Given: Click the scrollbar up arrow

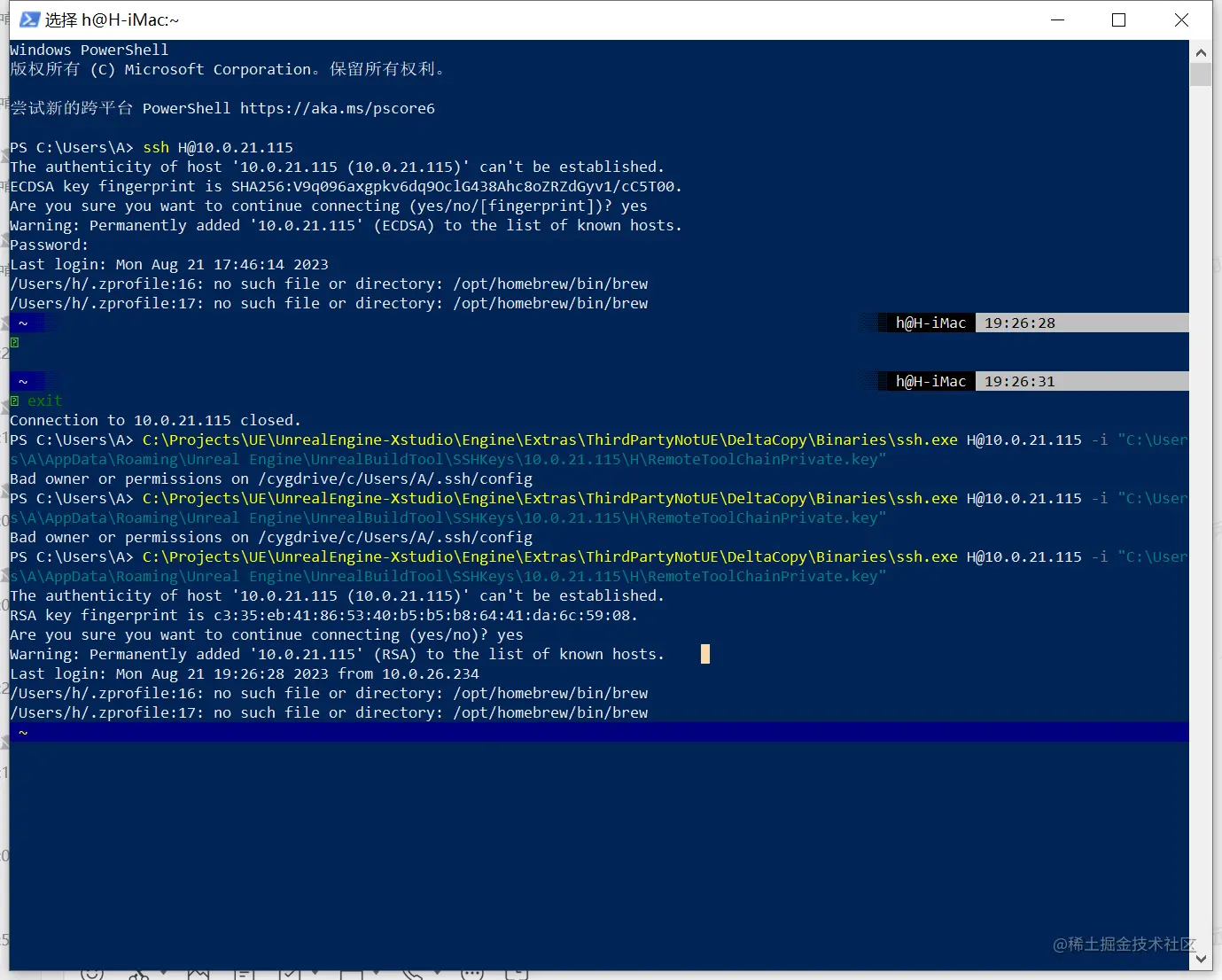Looking at the screenshot, I should [x=1201, y=52].
